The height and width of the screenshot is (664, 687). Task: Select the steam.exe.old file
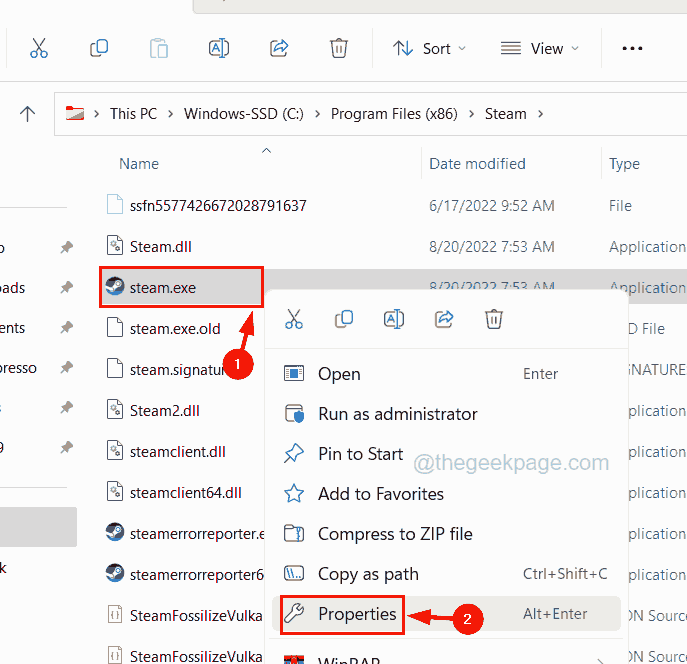(x=175, y=328)
